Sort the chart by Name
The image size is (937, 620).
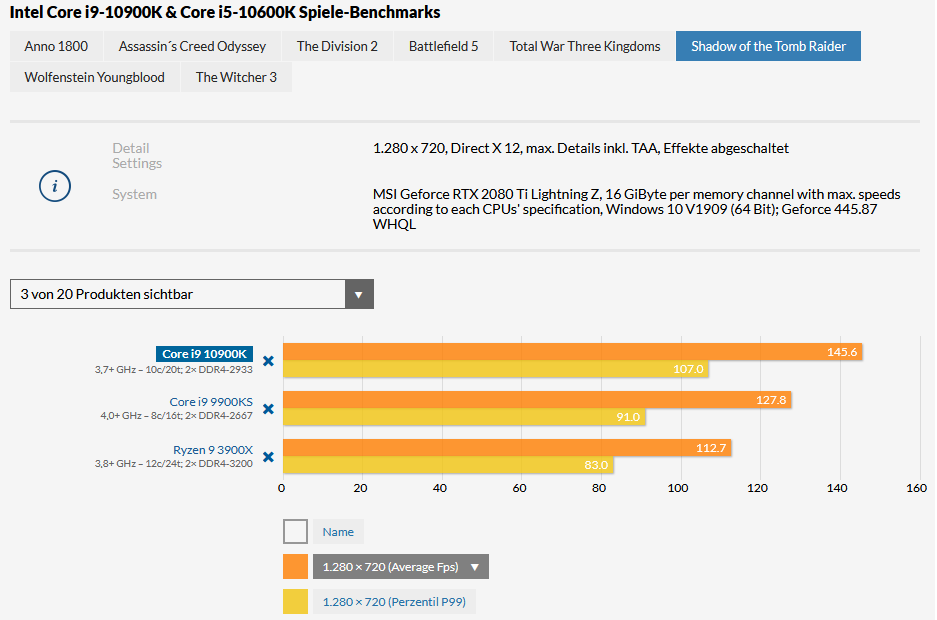(x=338, y=532)
